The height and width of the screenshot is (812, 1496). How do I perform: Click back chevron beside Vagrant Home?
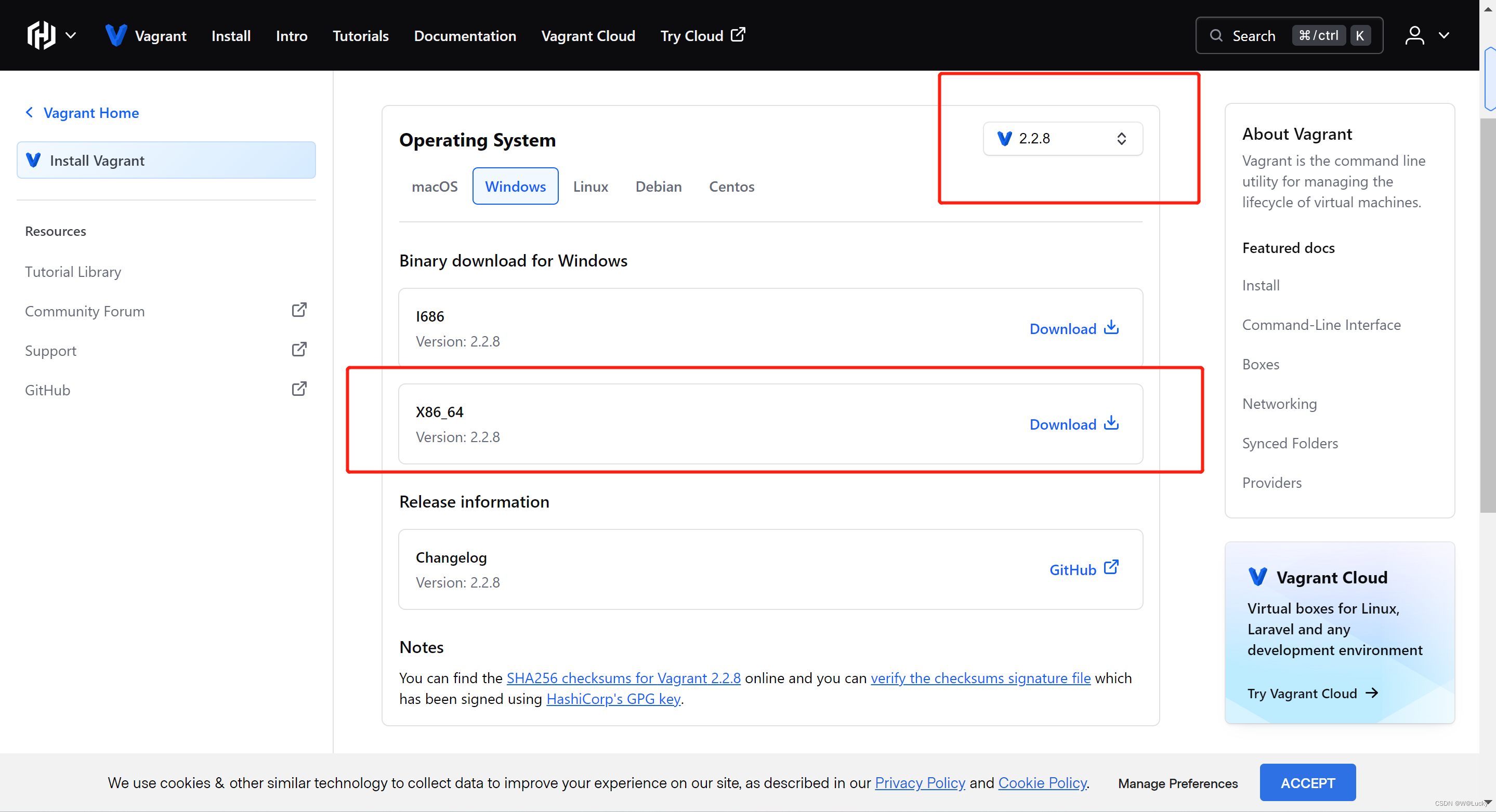[30, 112]
